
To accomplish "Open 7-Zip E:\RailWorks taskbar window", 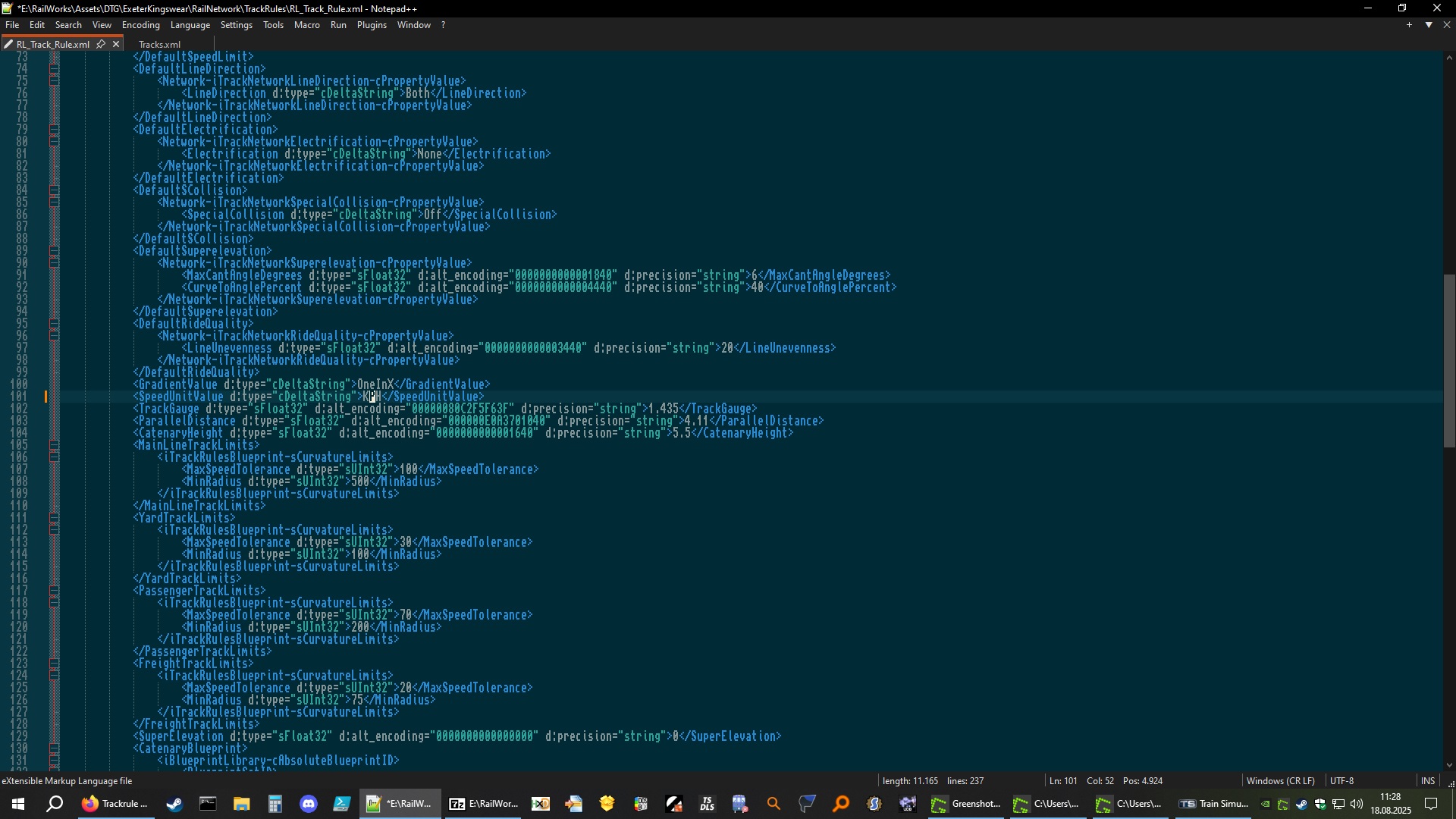I will coord(483,804).
